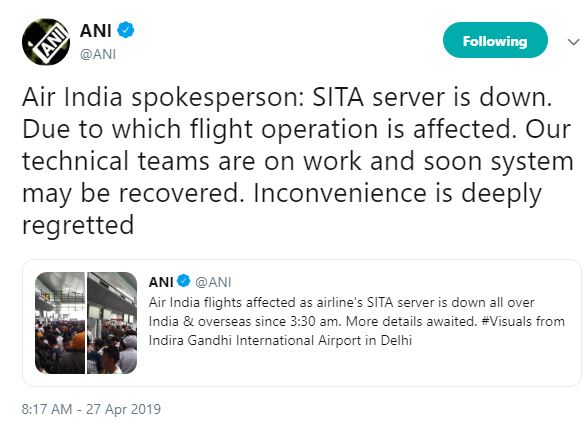Select main tweet text about Air India spokesperson
This screenshot has width=585, height=424.
click(298, 161)
